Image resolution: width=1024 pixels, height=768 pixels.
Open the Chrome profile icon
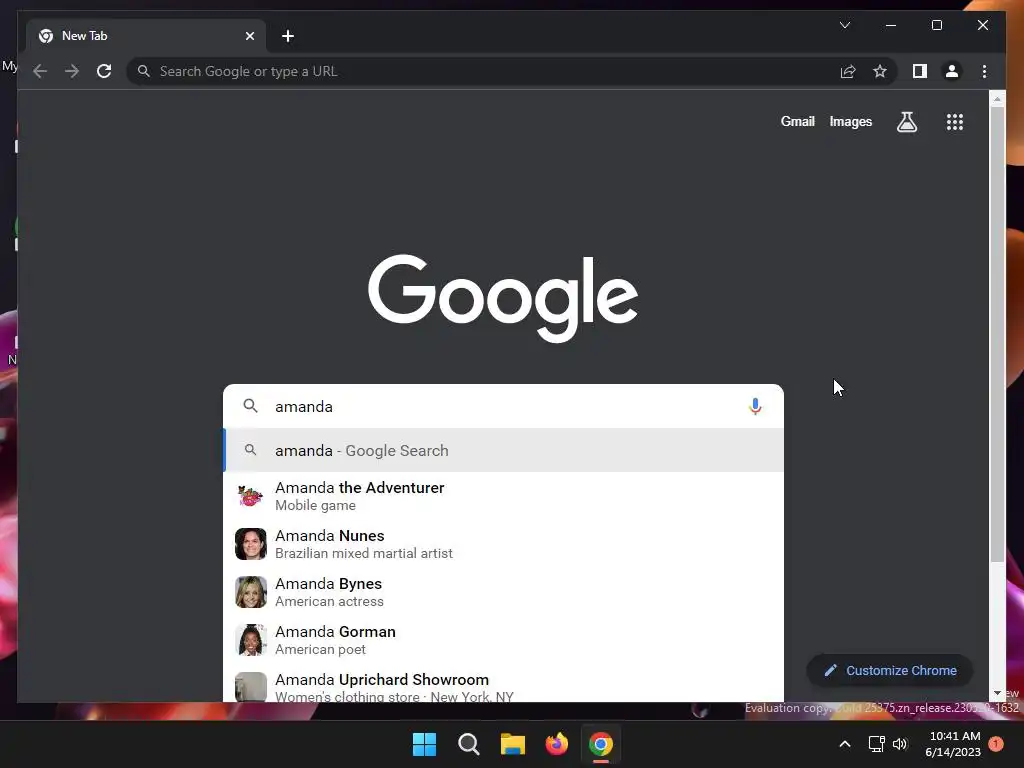(952, 71)
